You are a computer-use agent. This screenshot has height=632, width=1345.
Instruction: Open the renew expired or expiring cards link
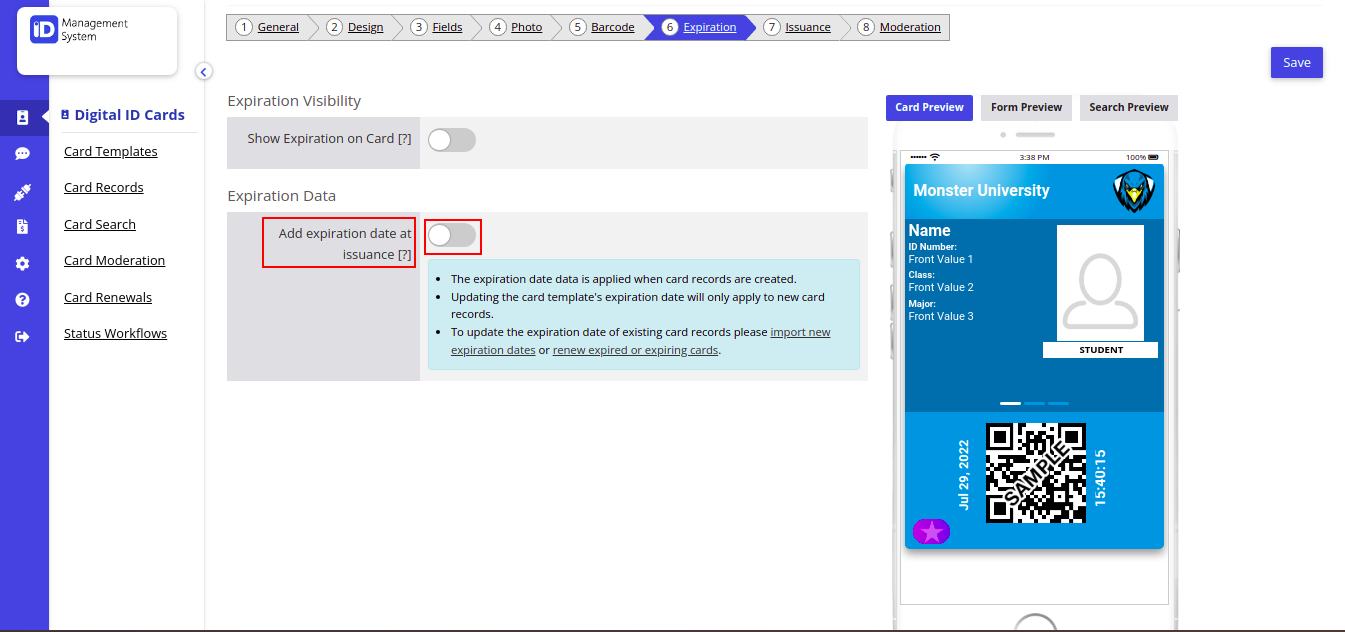pyautogui.click(x=635, y=350)
